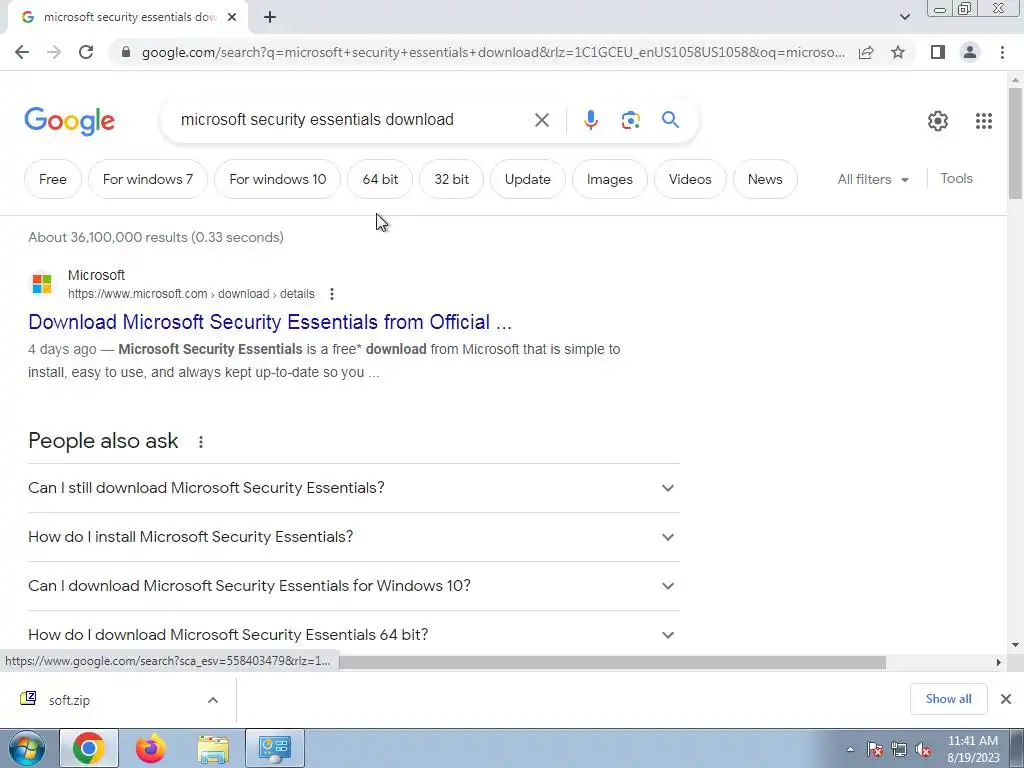Click the scroll down arrow

click(1015, 645)
